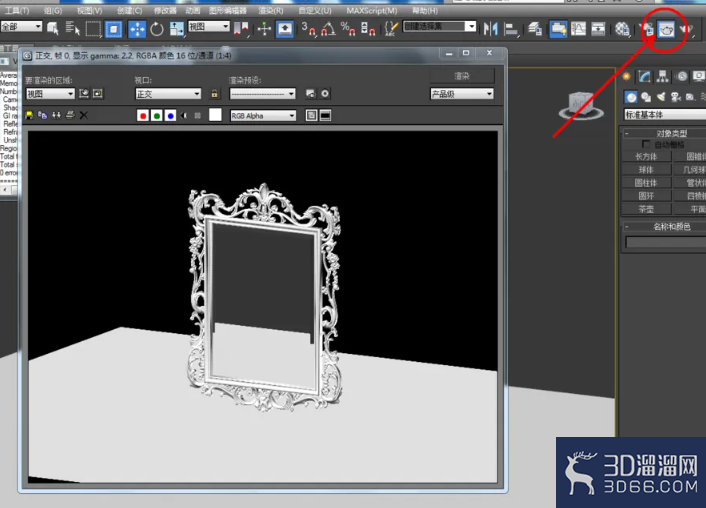Clear the render frame with X icon

[x=84, y=116]
